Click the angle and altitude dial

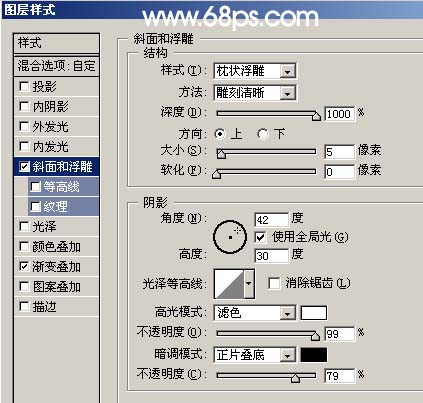click(x=230, y=237)
